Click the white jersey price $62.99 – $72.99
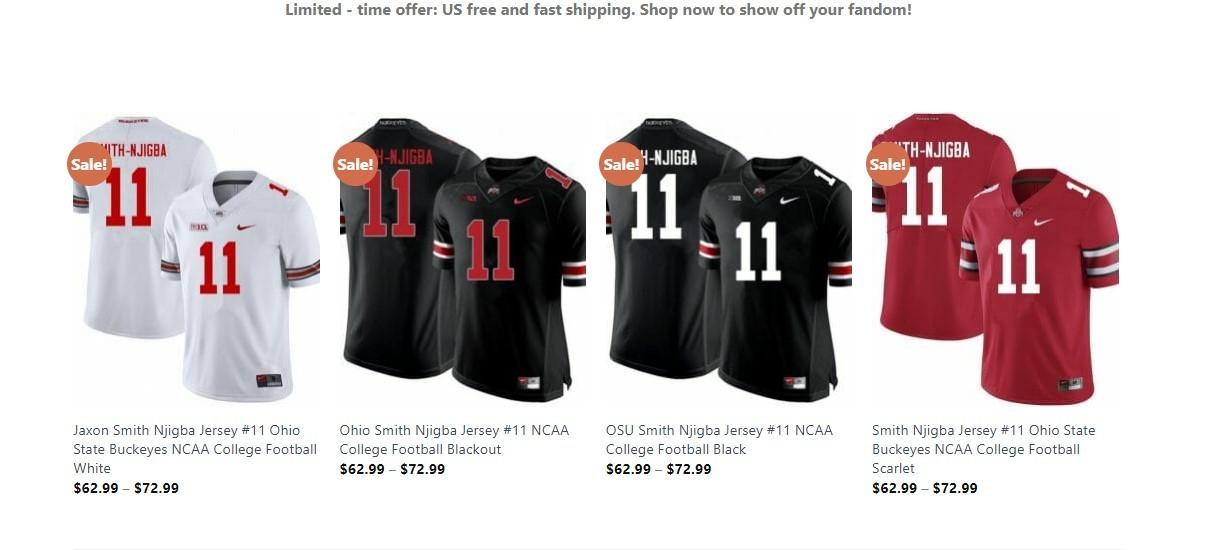 126,488
